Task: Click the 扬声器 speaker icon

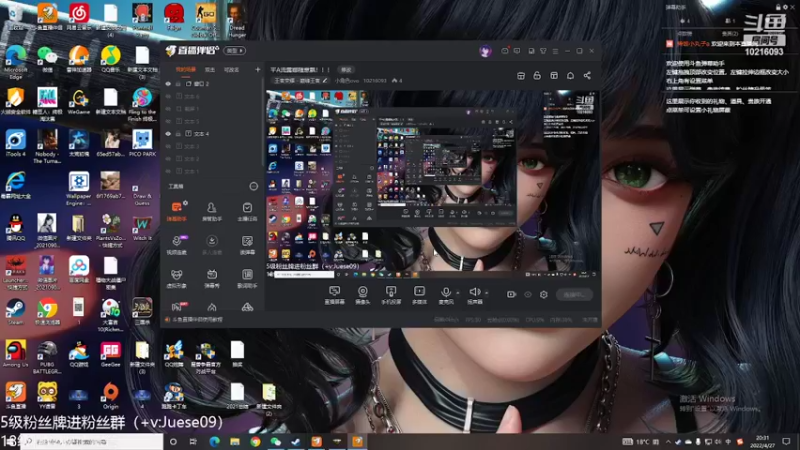Action: 474,294
